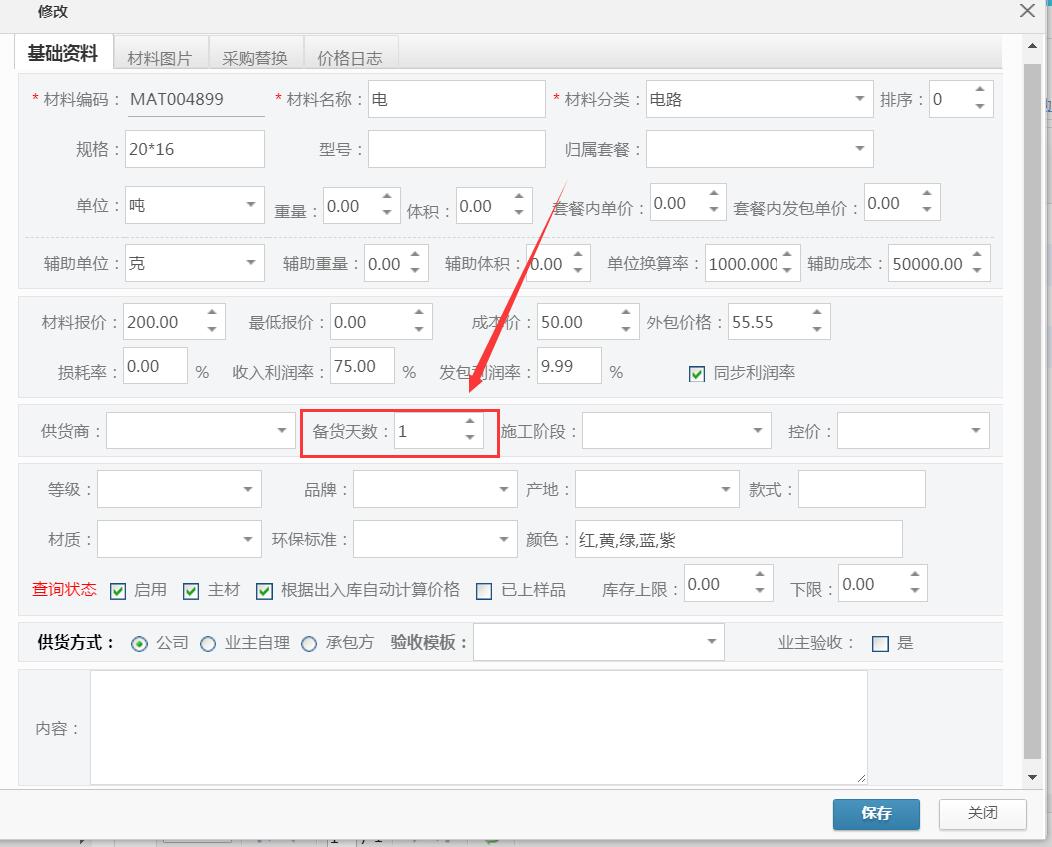Close the 修改 dialog with X icon
The width and height of the screenshot is (1052, 847).
click(x=1026, y=12)
